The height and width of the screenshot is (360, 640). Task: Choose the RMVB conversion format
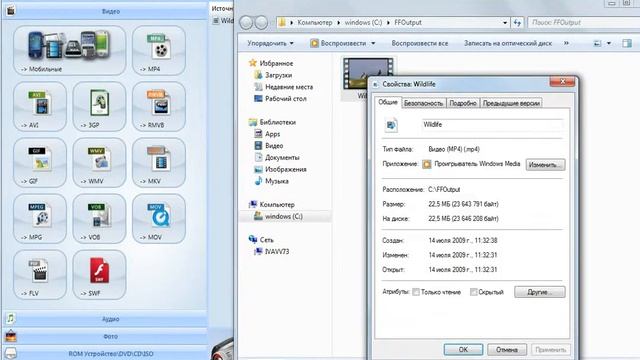[x=159, y=106]
